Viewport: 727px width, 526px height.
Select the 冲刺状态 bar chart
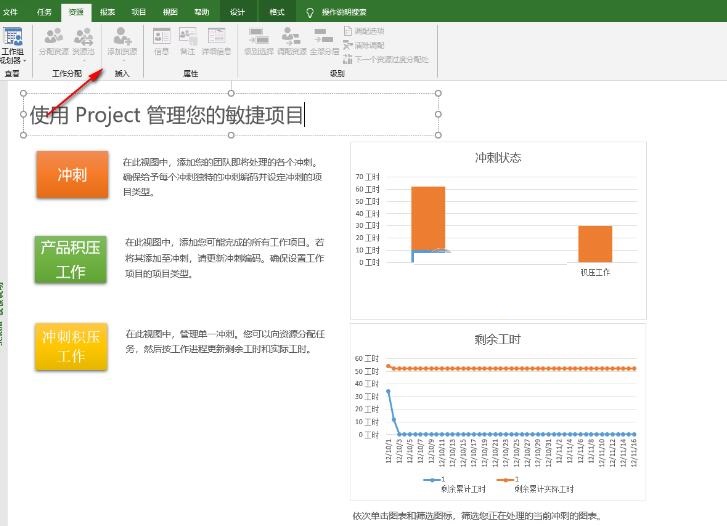[x=497, y=230]
